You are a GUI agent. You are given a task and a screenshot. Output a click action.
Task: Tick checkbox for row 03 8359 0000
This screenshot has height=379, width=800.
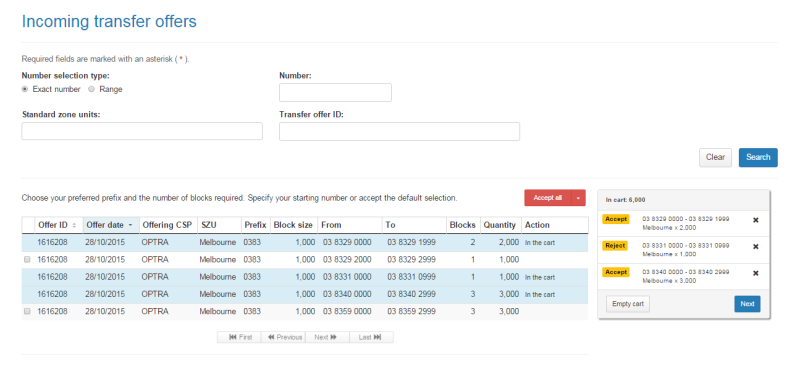(28, 311)
